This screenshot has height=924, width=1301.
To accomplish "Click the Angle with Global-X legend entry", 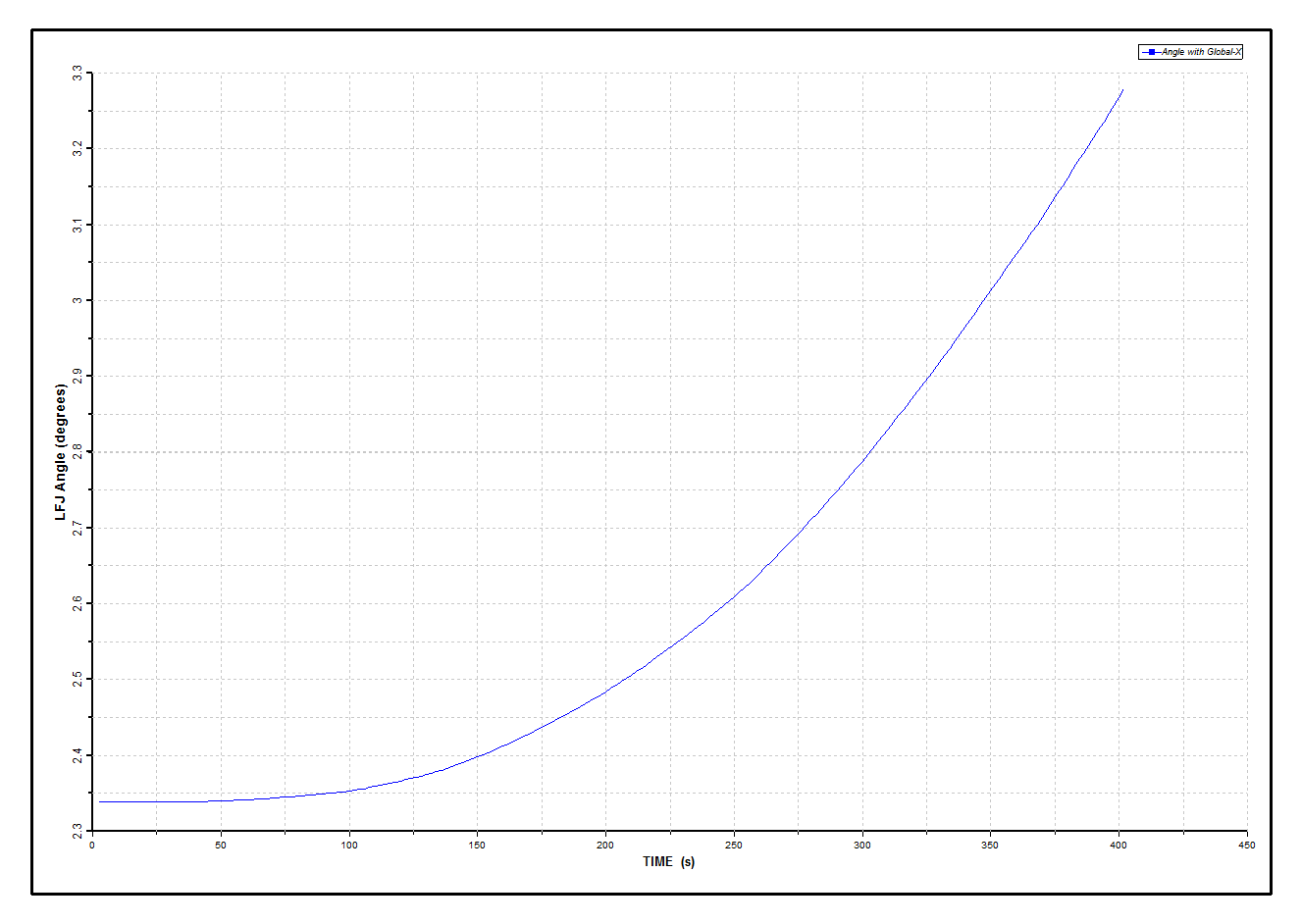I will coord(1190,52).
